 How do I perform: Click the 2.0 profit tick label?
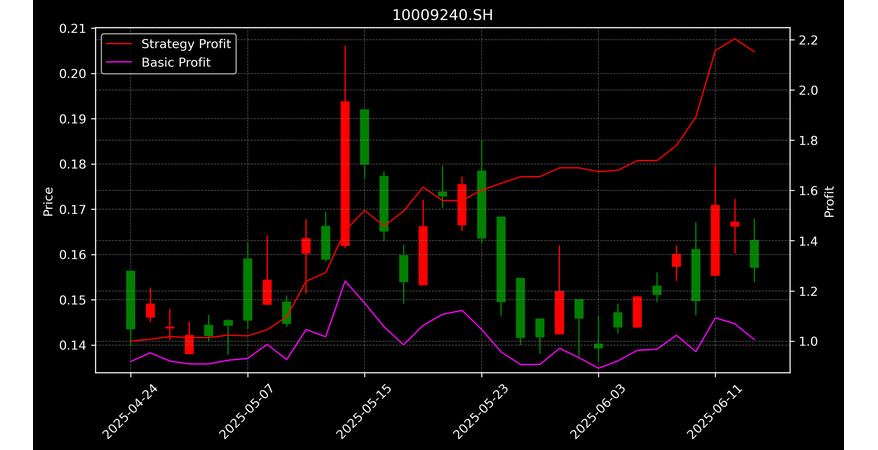[x=808, y=91]
